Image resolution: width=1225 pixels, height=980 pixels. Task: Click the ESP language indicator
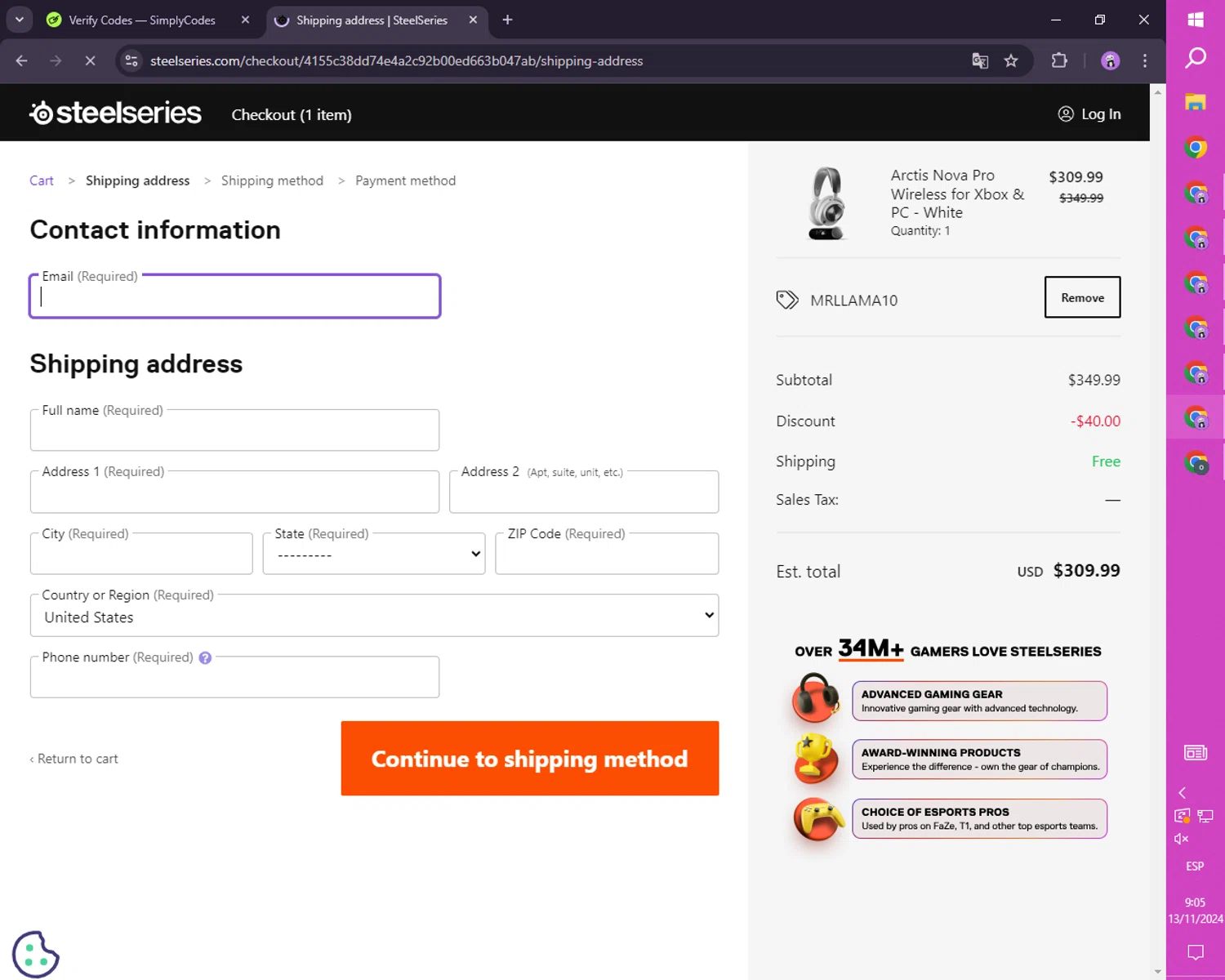[x=1196, y=866]
